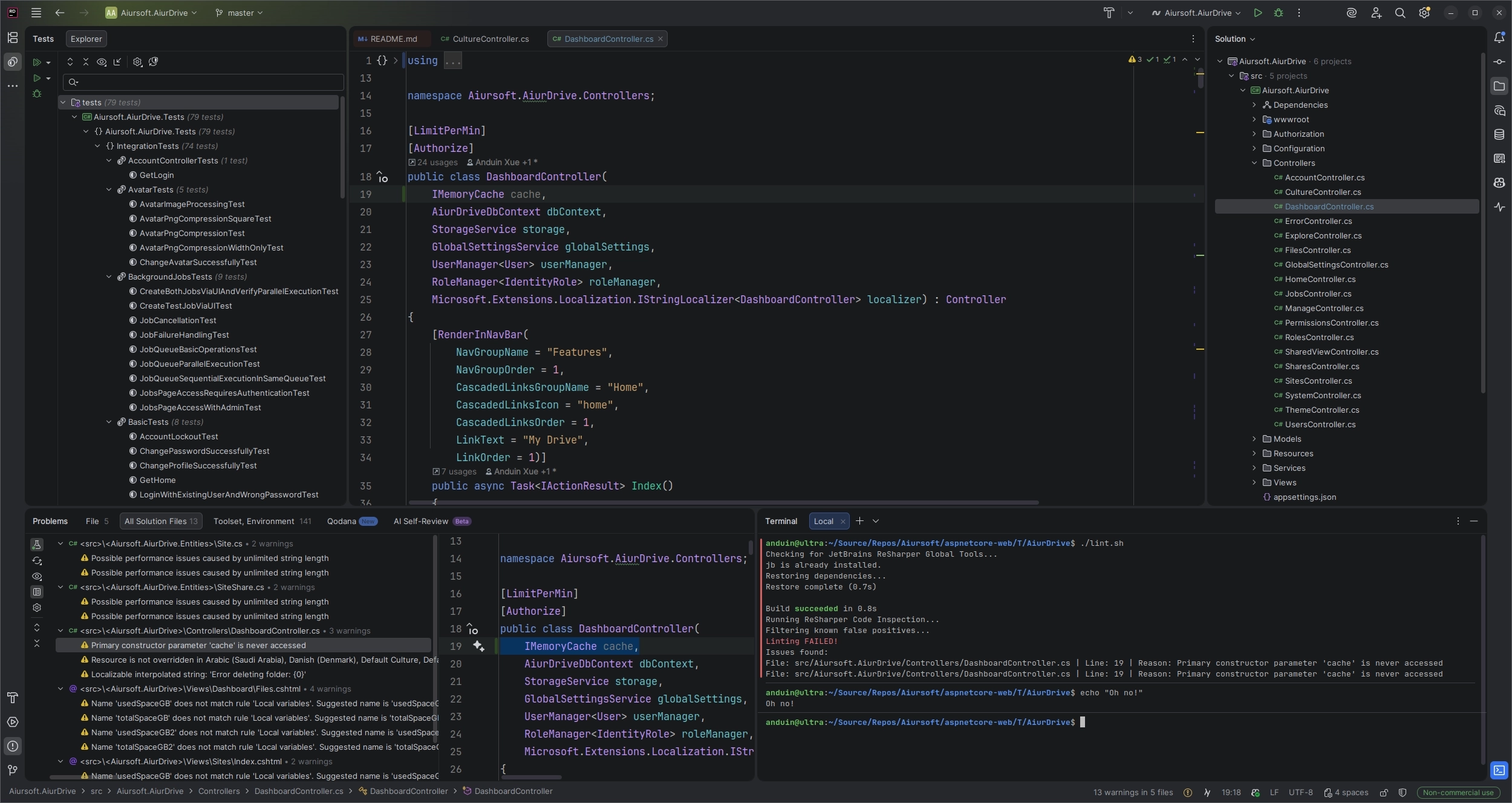This screenshot has width=1512, height=803.
Task: Click 13 warnings in 5 files status text
Action: point(1133,793)
